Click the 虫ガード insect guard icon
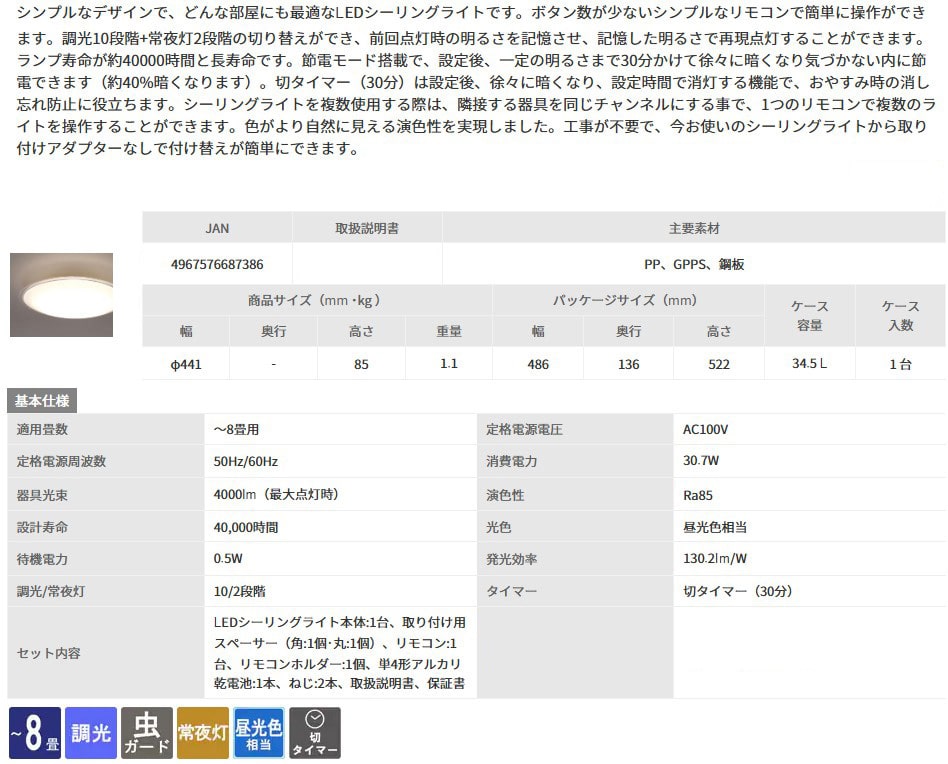Viewport: 948px width, 764px height. point(146,733)
